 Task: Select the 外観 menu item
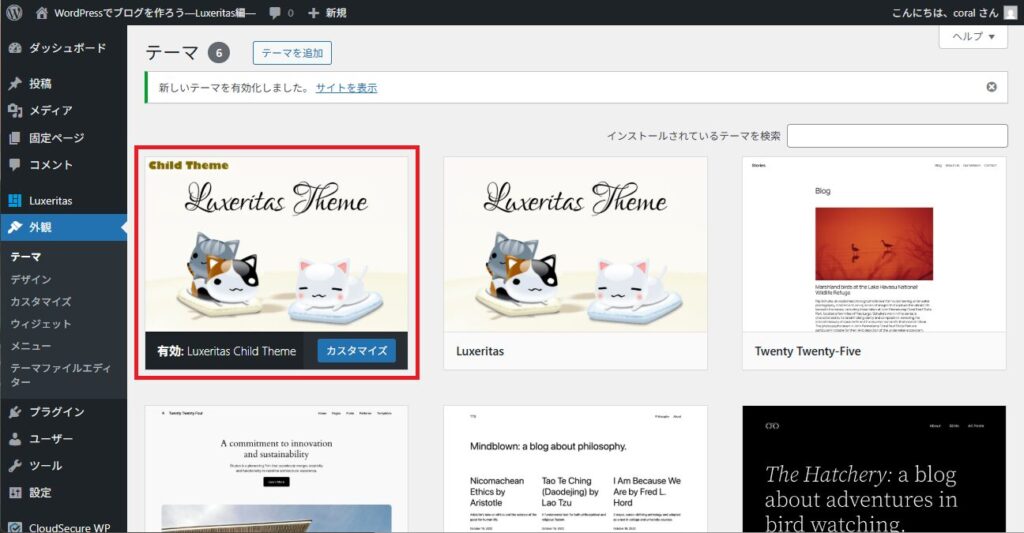[63, 227]
